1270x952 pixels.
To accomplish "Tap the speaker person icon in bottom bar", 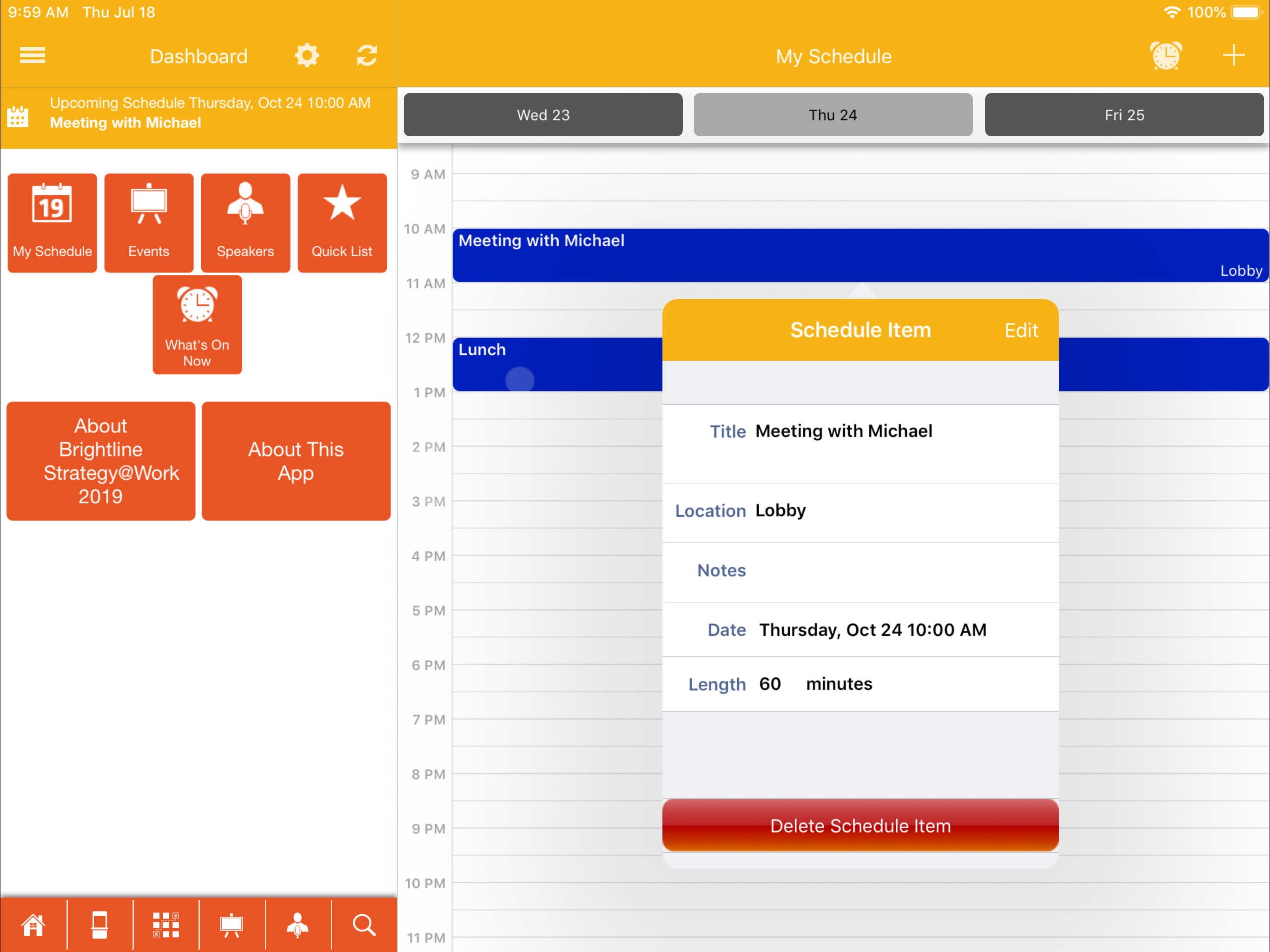I will pyautogui.click(x=298, y=925).
